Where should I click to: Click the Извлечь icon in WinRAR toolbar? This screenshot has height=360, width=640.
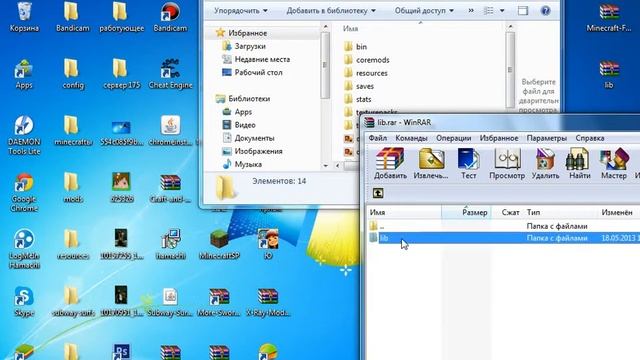pos(431,164)
